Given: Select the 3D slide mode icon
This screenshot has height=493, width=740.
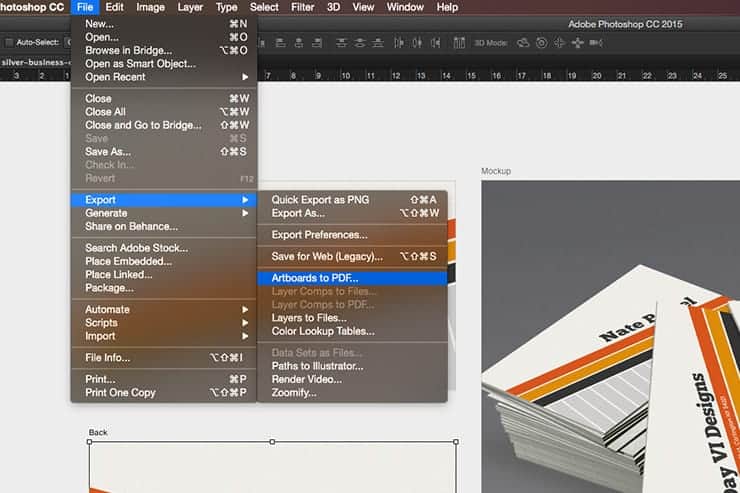Looking at the screenshot, I should pos(578,43).
